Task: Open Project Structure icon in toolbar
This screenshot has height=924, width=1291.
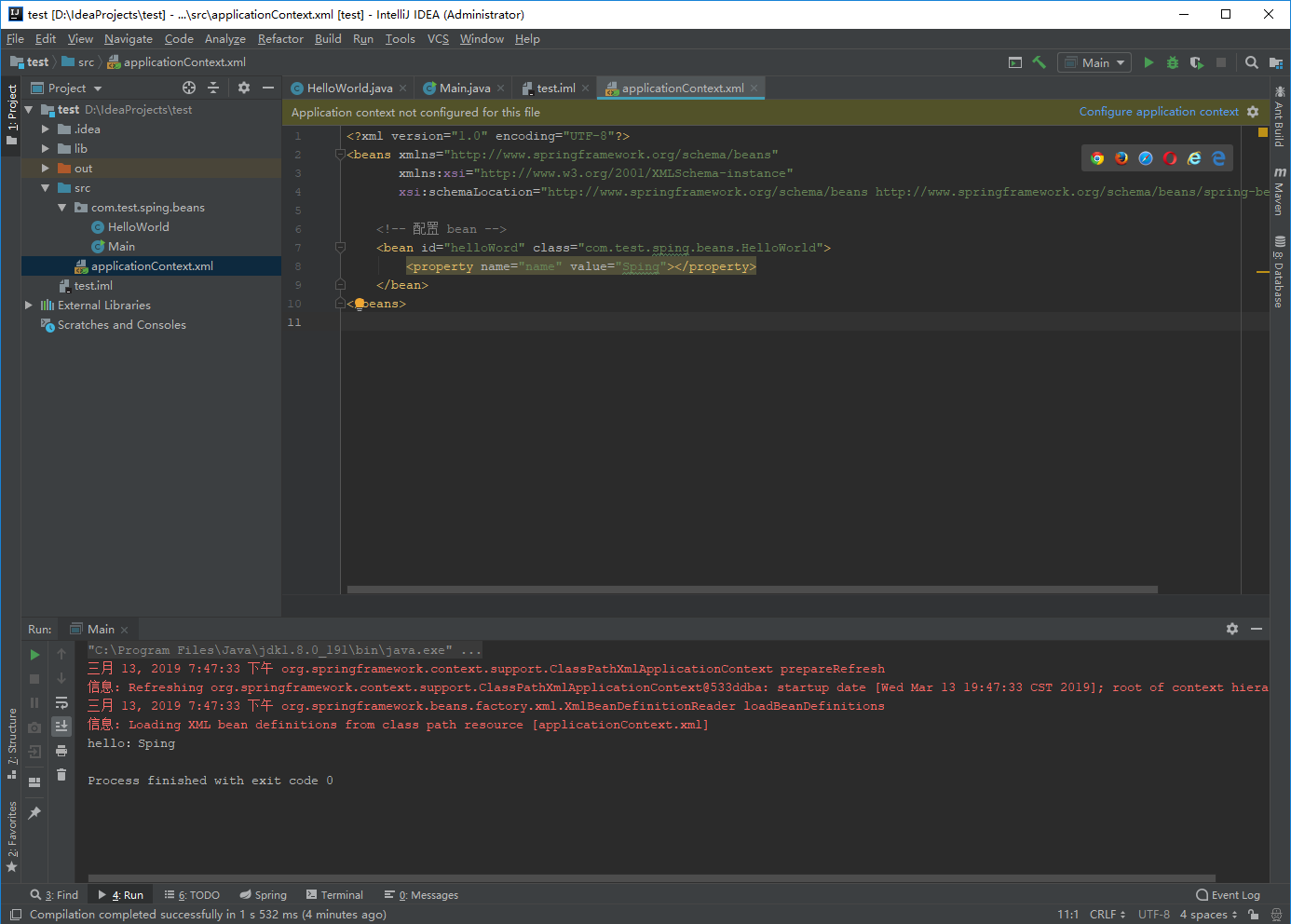Action: [x=1276, y=62]
